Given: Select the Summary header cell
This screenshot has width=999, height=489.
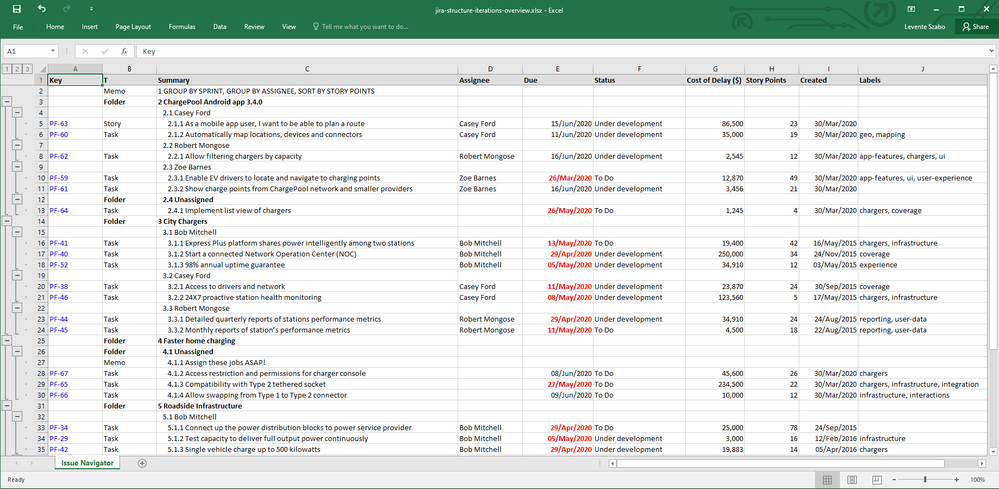Looking at the screenshot, I should coord(307,80).
